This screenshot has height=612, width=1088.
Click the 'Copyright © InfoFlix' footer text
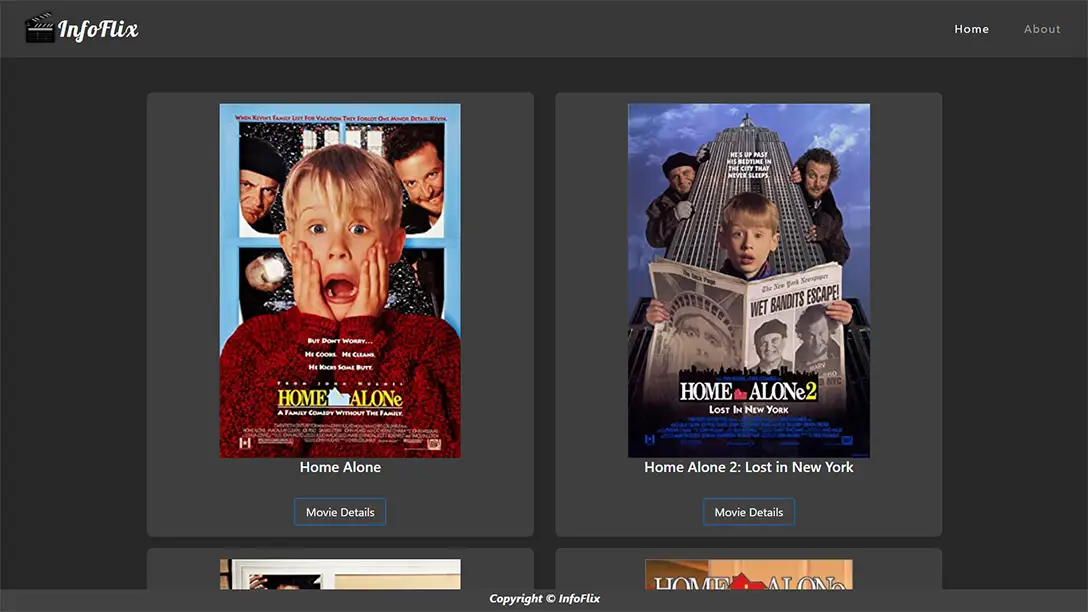pos(544,598)
